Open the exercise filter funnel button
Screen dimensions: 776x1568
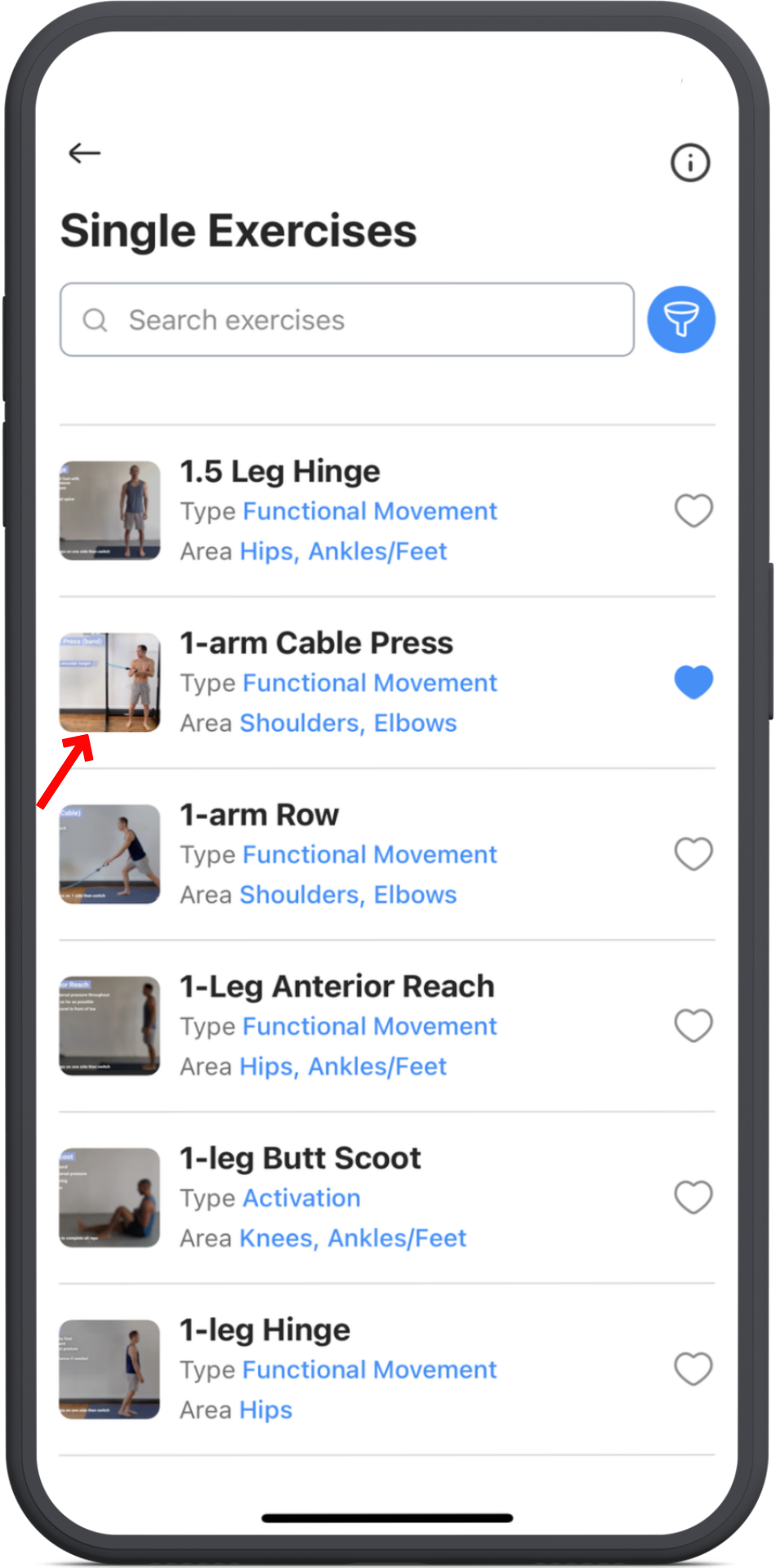pos(681,319)
